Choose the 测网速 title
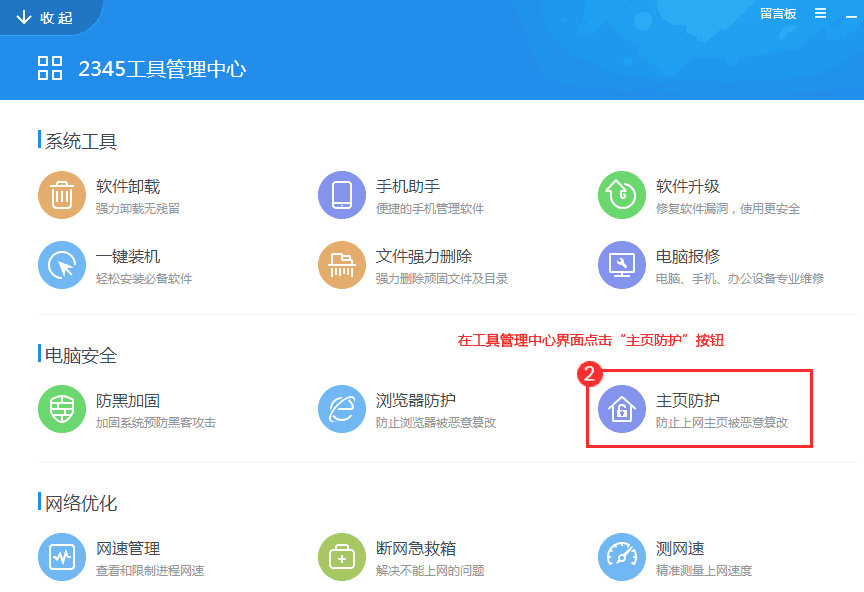 680,548
